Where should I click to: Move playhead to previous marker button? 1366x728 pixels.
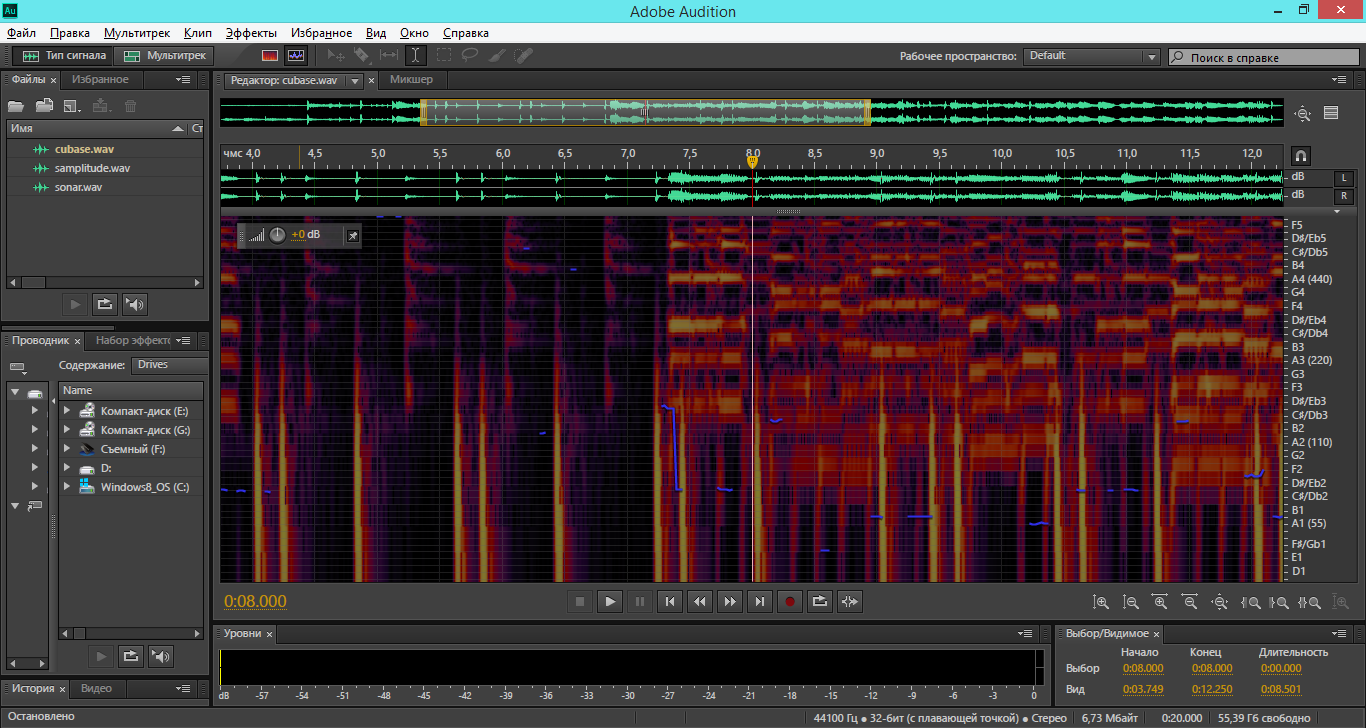[x=669, y=601]
